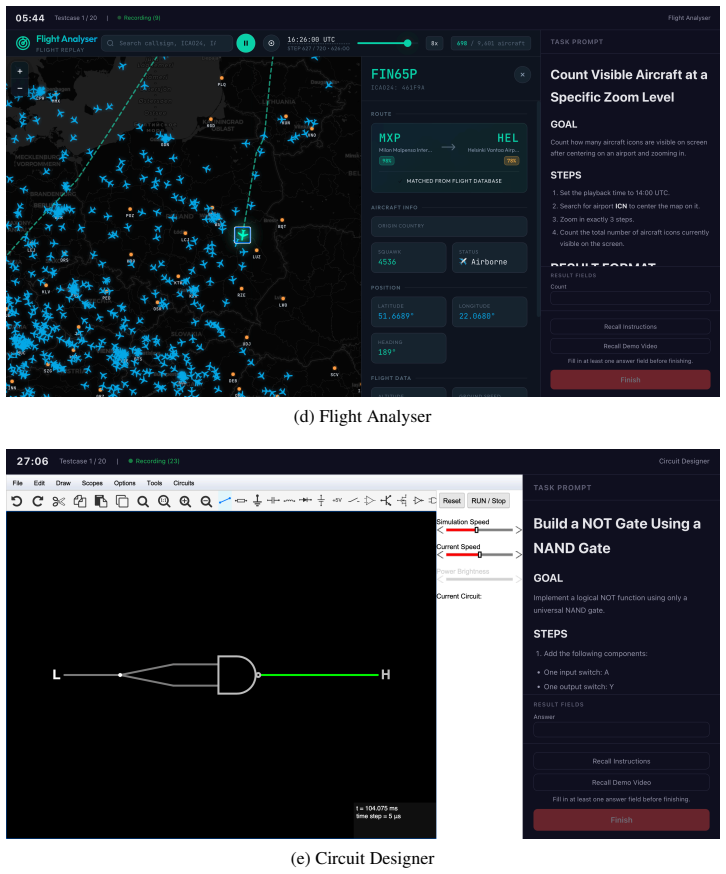Viewport: 726px width, 874px height.
Task: Click the flight replay timeline slider handle
Action: (x=408, y=43)
